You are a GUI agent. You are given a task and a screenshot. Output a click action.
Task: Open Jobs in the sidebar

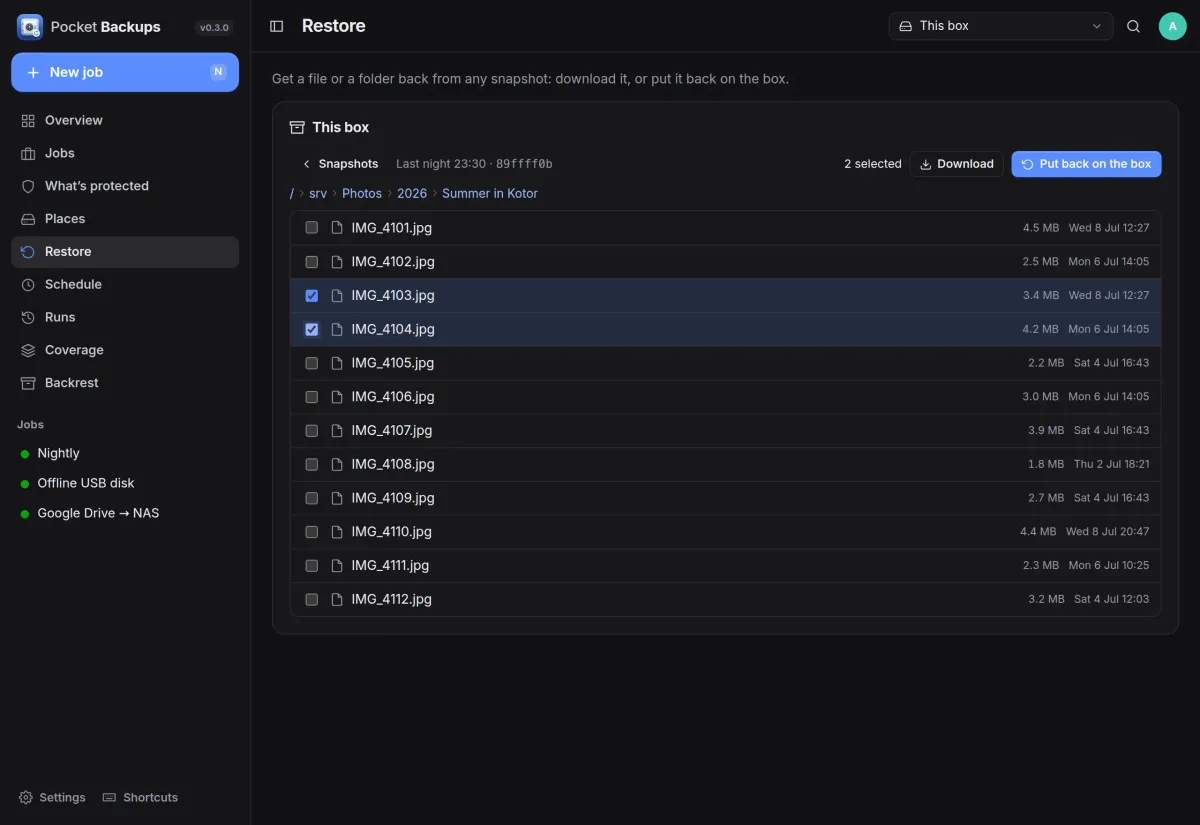125,153
